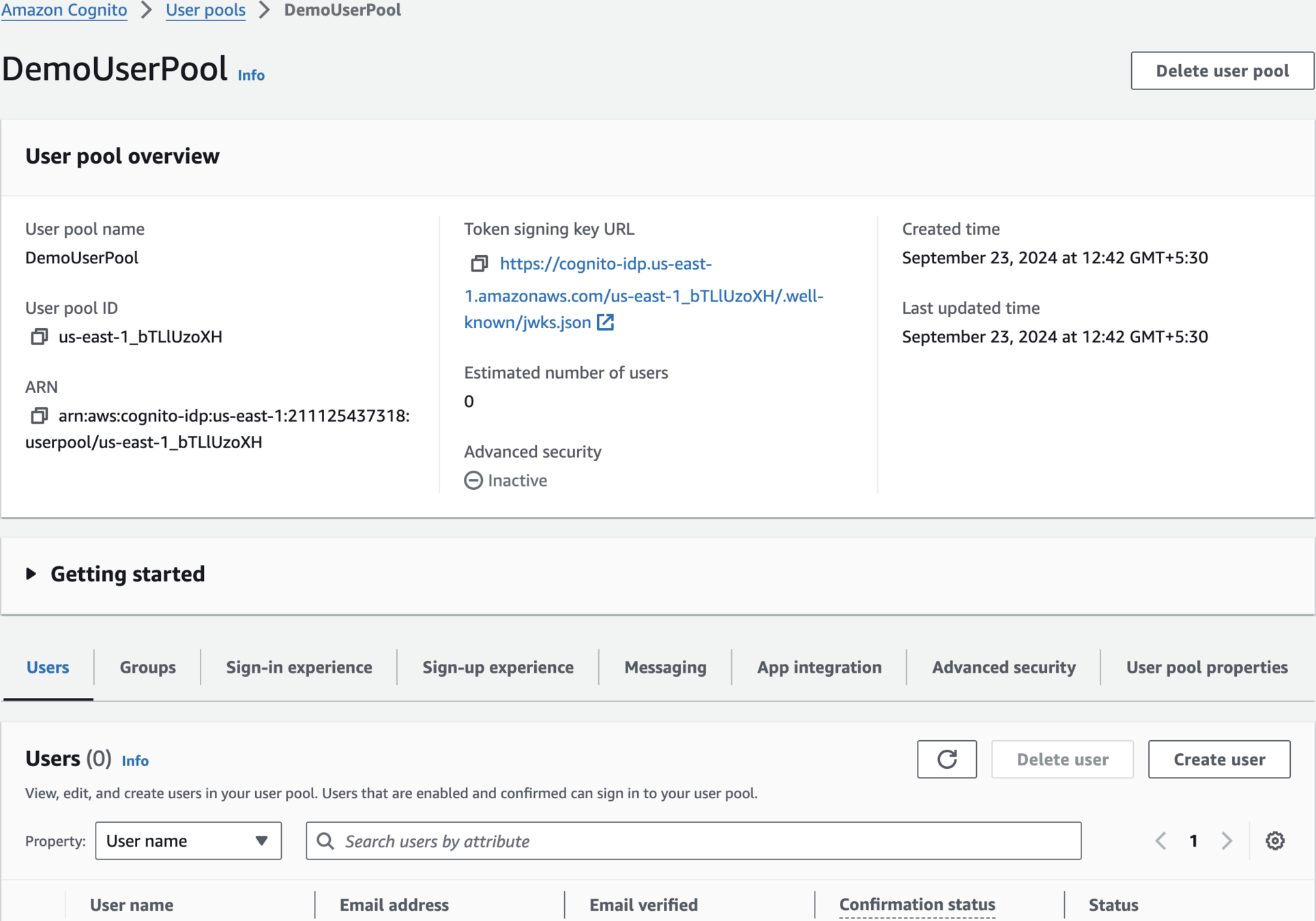Refresh the users list
The height and width of the screenshot is (921, 1316).
coord(946,759)
